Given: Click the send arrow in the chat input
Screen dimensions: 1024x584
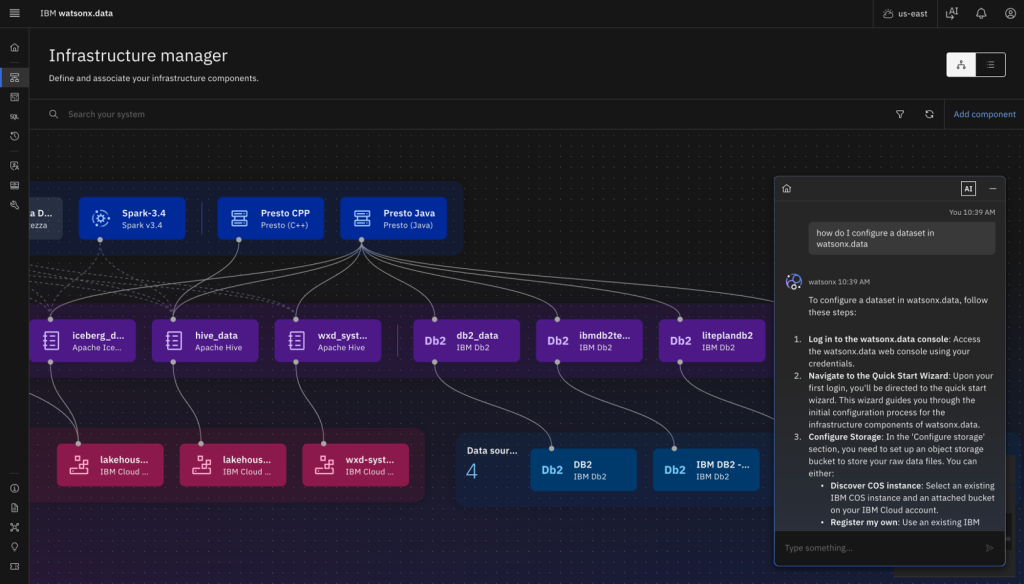Looking at the screenshot, I should [x=990, y=547].
